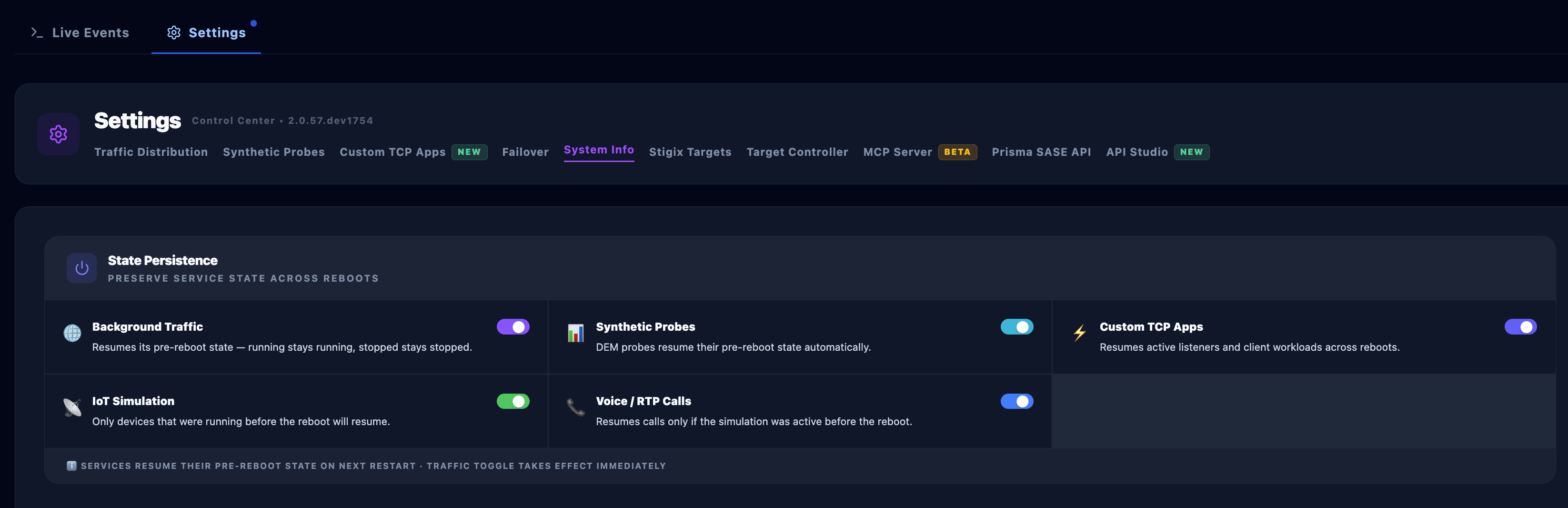Click the version text 2.0.57.dev1754
Screen dimensions: 1568x508
click(331, 121)
